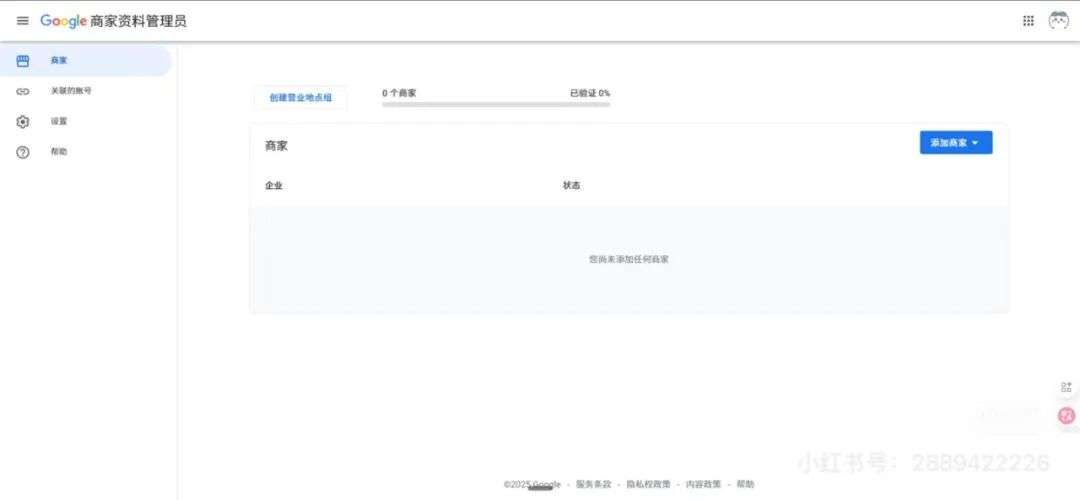Open the 服务条款 footer link
The height and width of the screenshot is (500, 1080).
[x=593, y=484]
